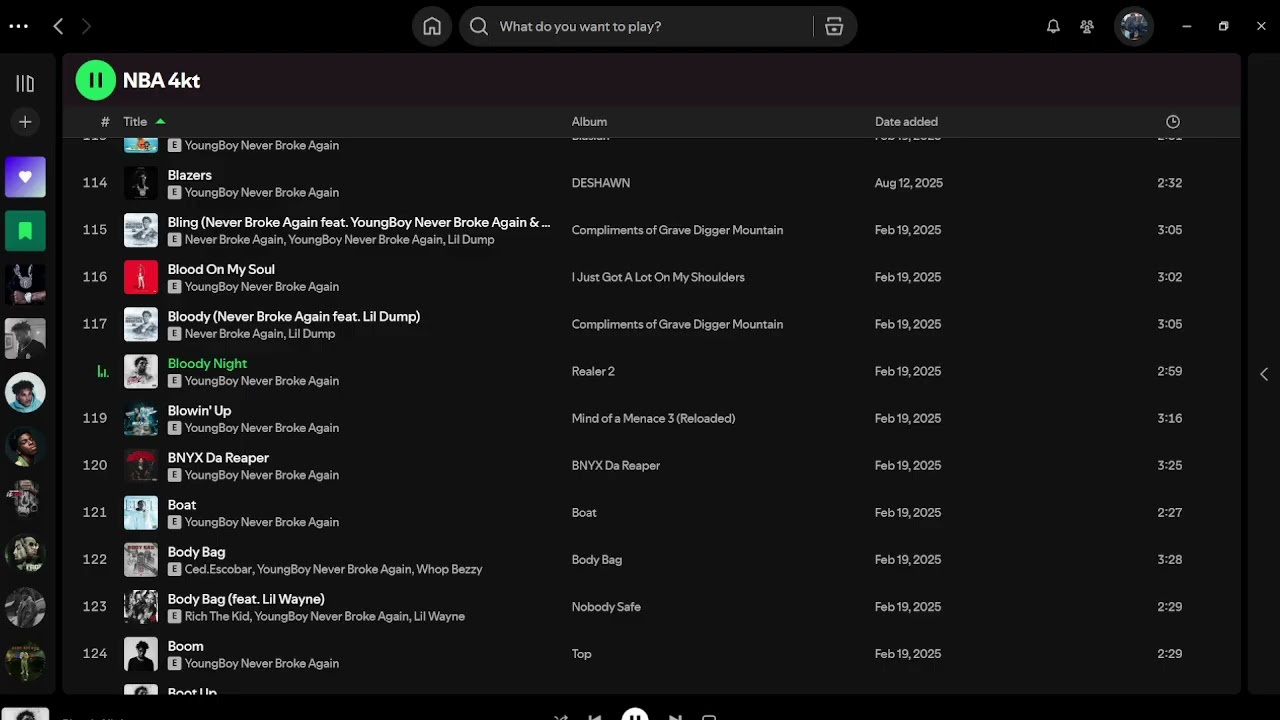Click the search magnifier icon
This screenshot has width=1280, height=720.
point(479,27)
